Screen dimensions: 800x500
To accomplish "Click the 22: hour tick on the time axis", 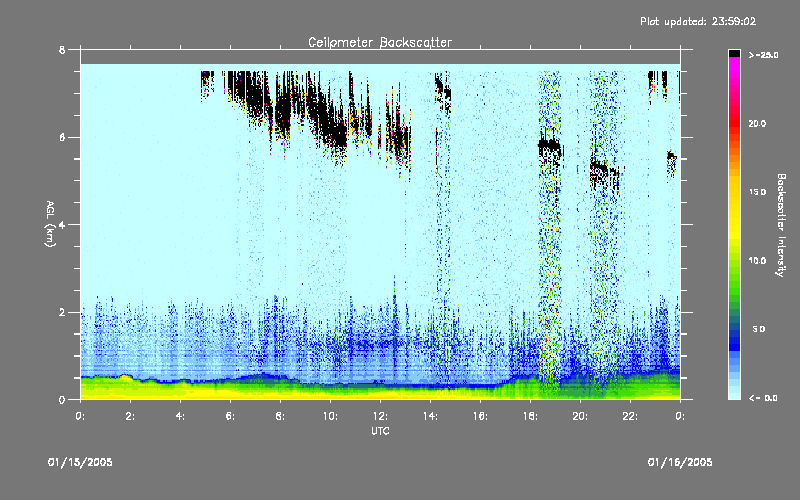I will (x=630, y=416).
